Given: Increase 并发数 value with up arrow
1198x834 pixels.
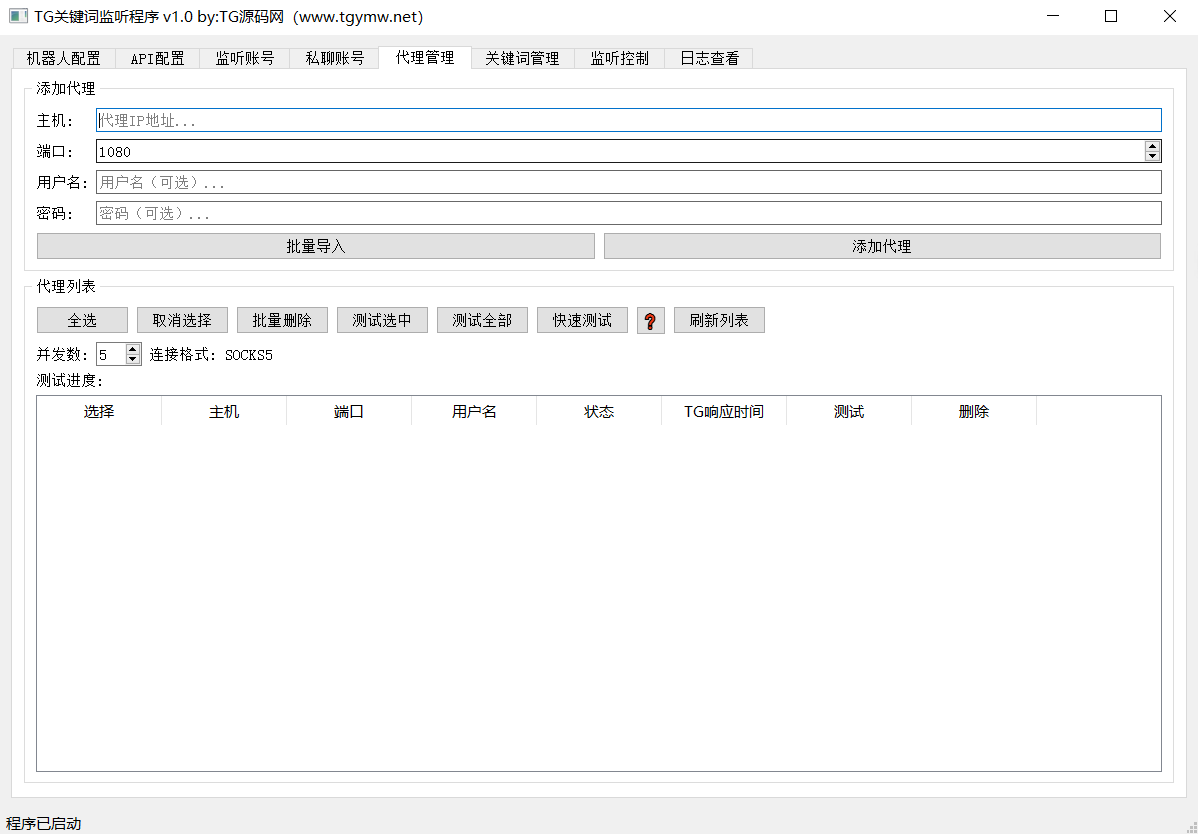Looking at the screenshot, I should coord(132,349).
